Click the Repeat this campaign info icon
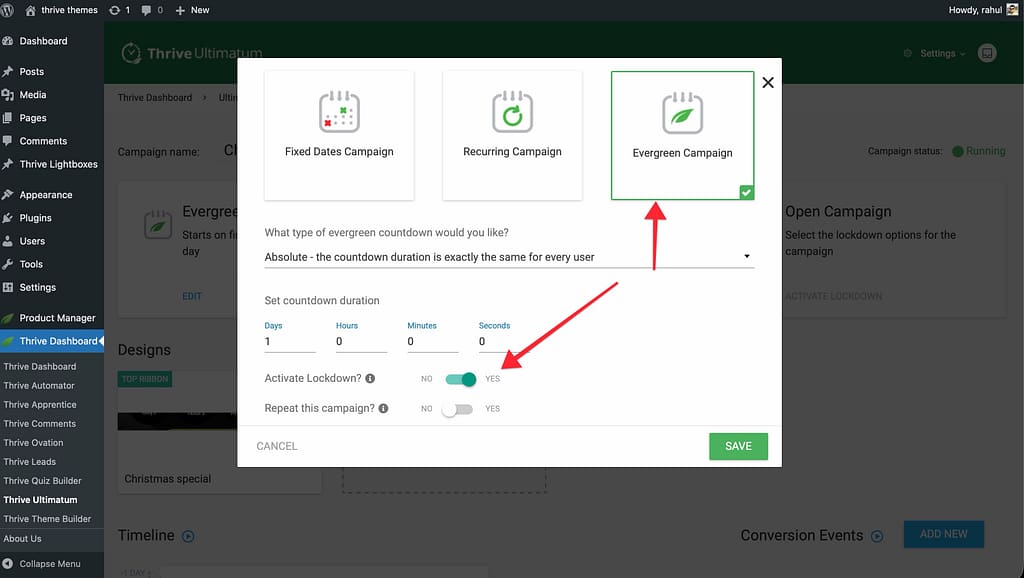Screen dimensions: 1024x578 click(384, 409)
